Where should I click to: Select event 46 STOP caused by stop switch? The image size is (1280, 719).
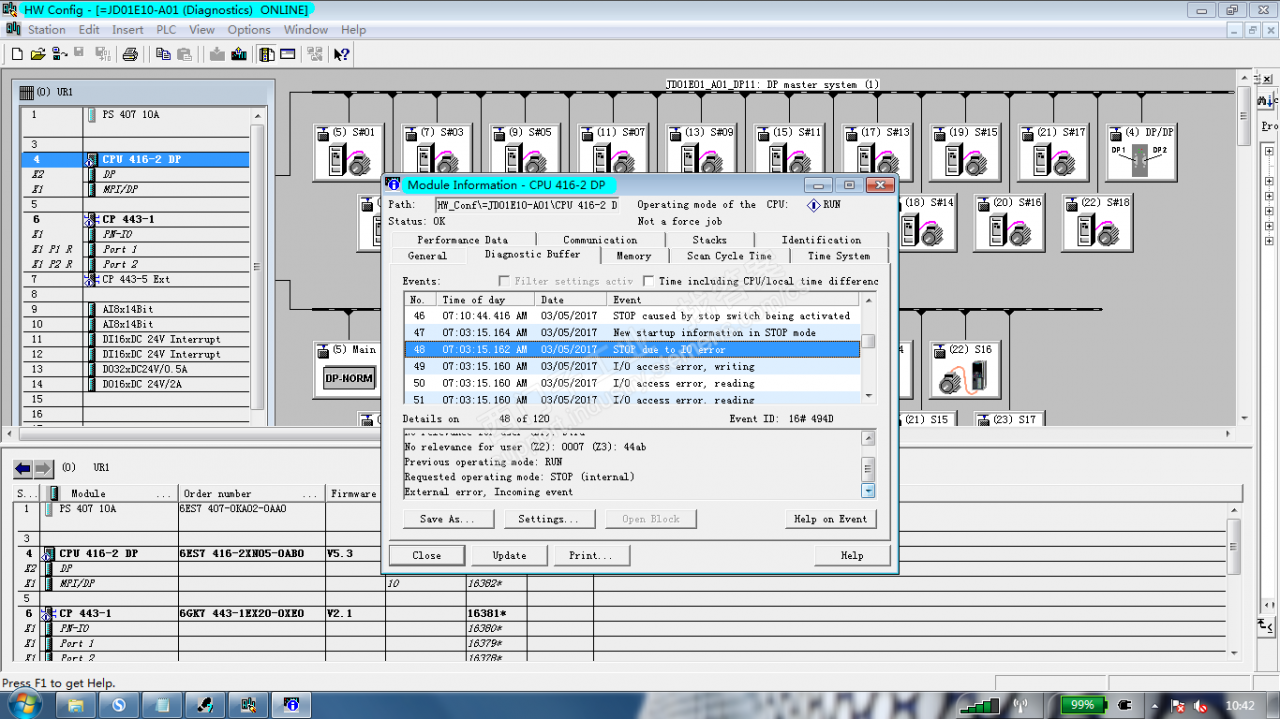[x=631, y=316]
